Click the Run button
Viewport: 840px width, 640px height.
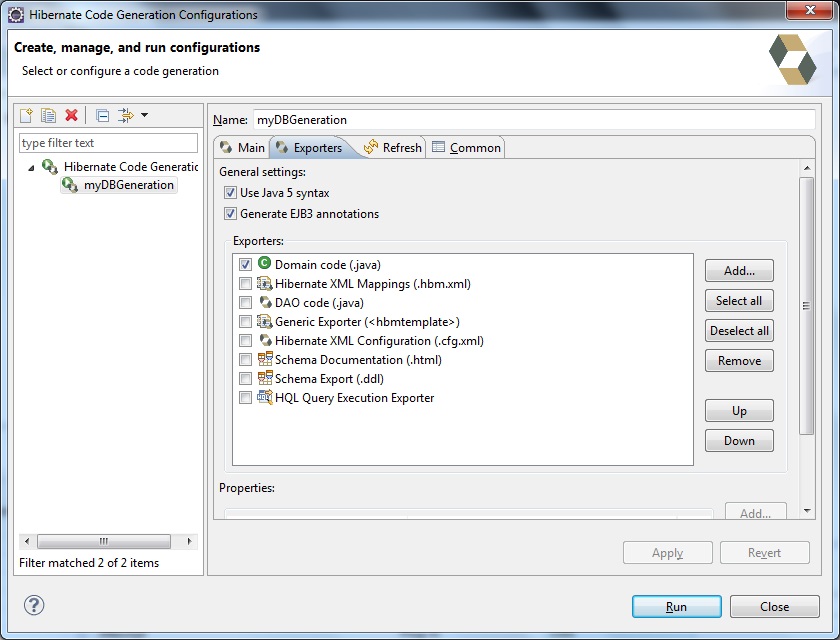click(x=677, y=606)
